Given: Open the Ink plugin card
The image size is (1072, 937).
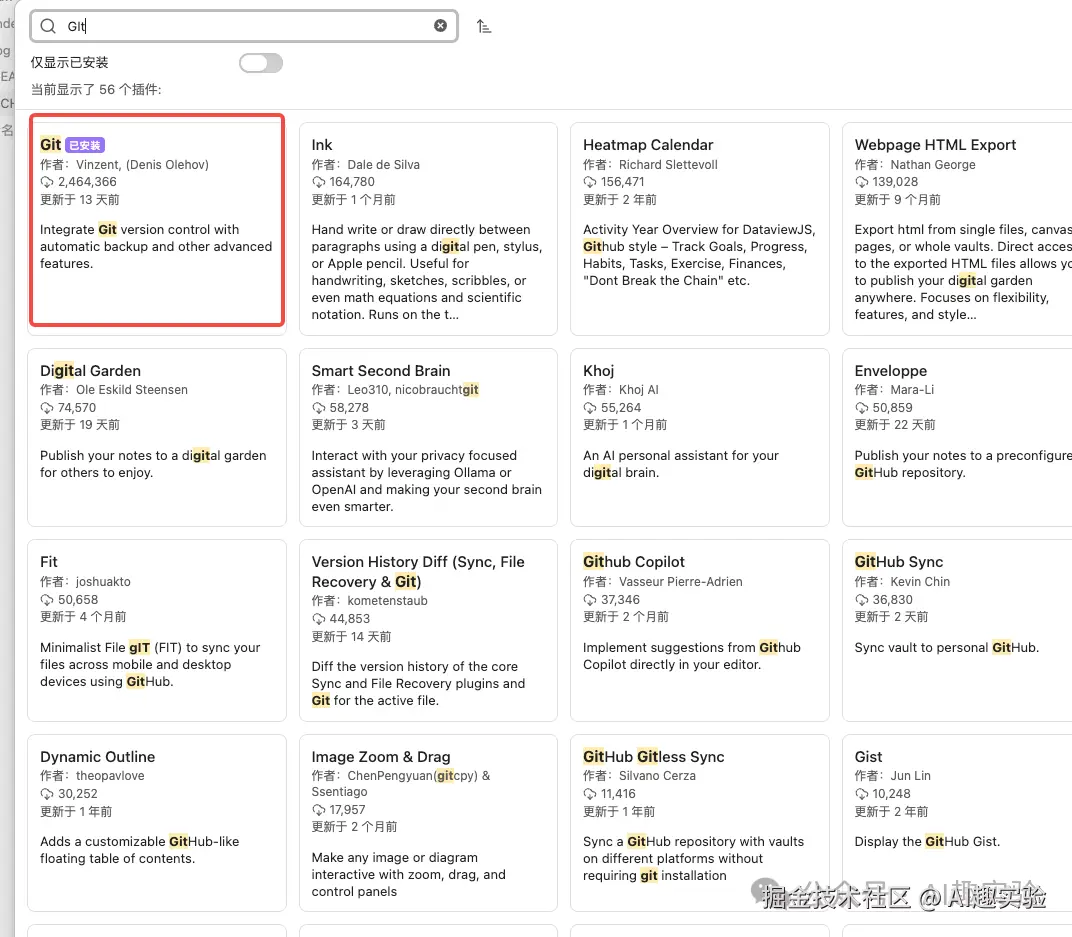Looking at the screenshot, I should click(x=428, y=229).
